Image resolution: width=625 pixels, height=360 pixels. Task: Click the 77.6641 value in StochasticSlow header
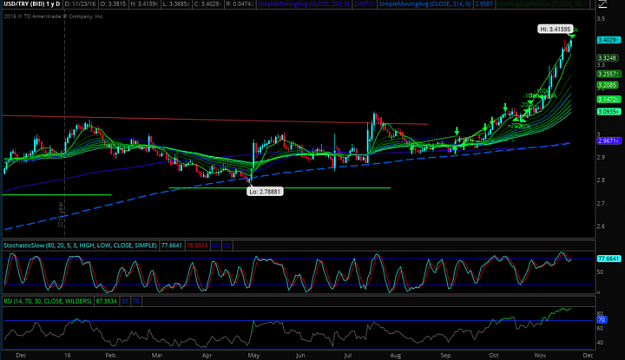[x=171, y=246]
